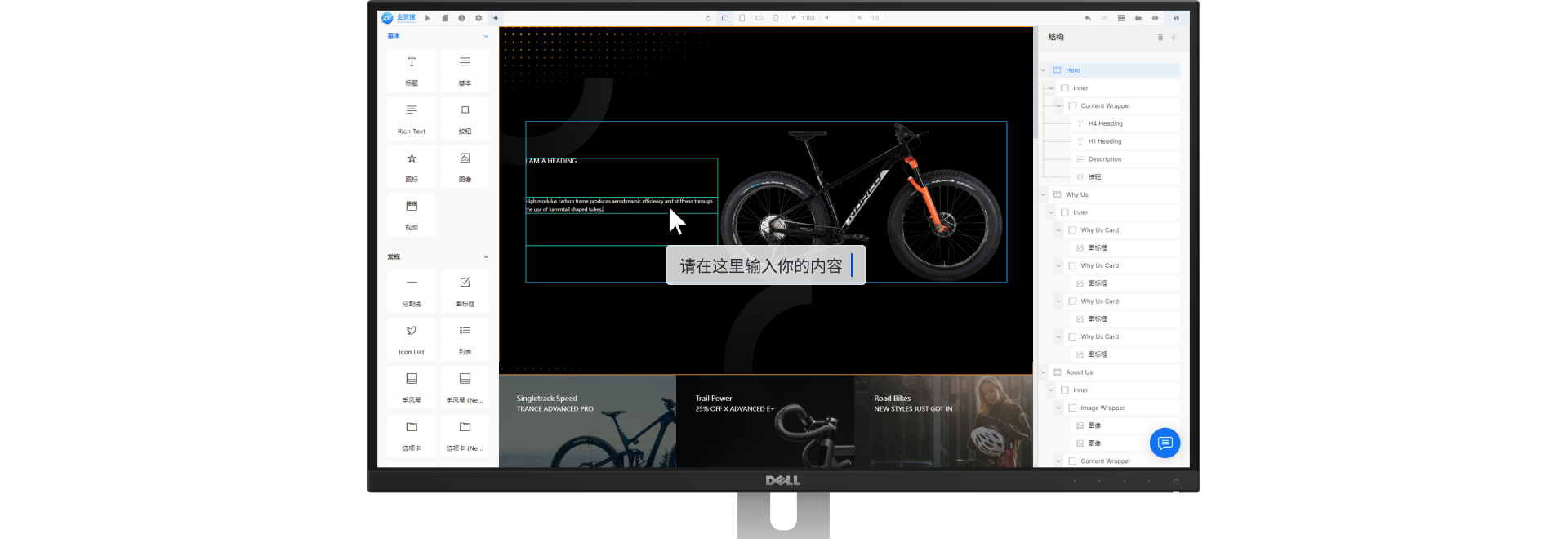The width and height of the screenshot is (1568, 539).
Task: Pick the 列表 list widget
Action: (465, 339)
